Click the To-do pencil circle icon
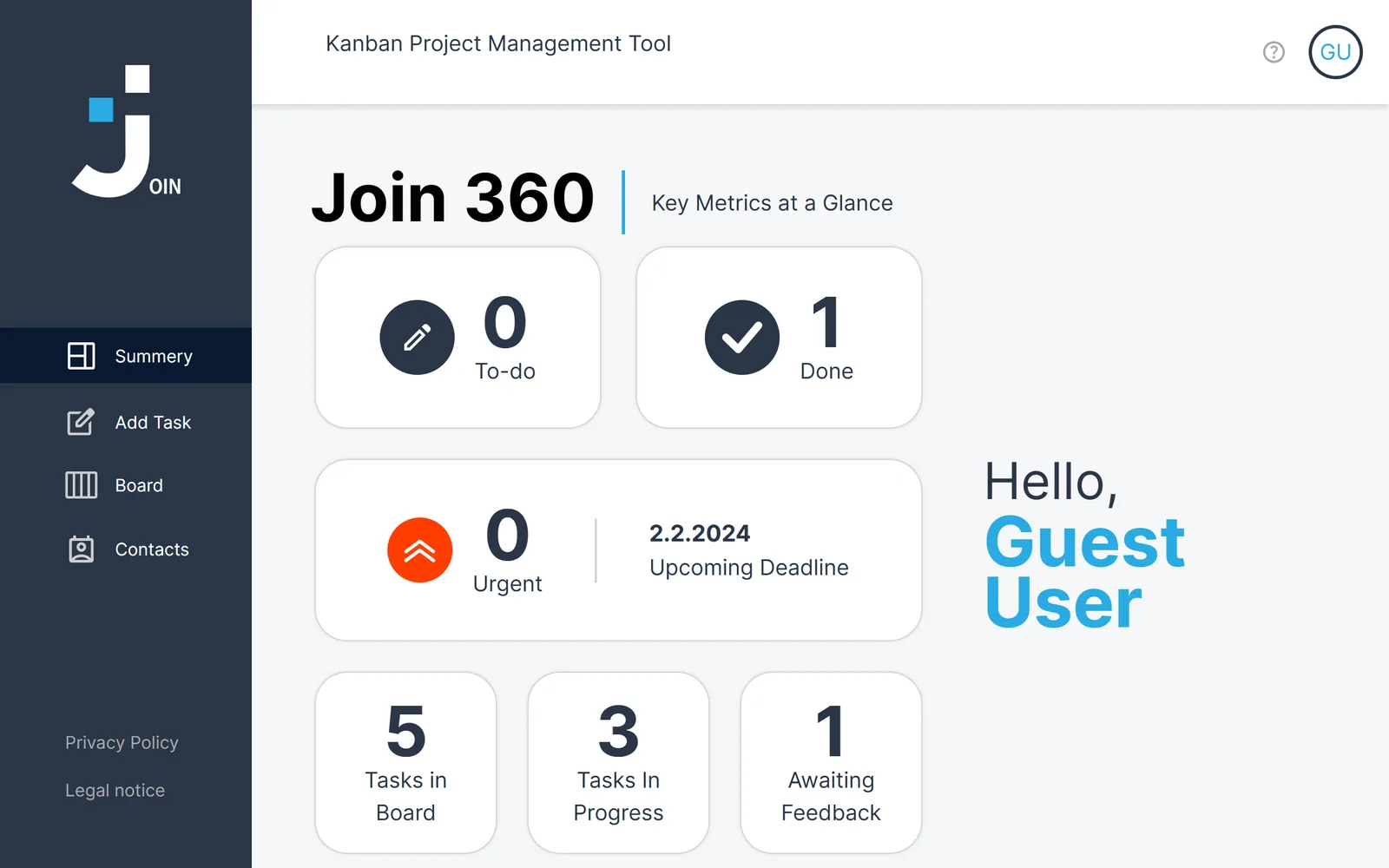Image resolution: width=1389 pixels, height=868 pixels. 417,338
